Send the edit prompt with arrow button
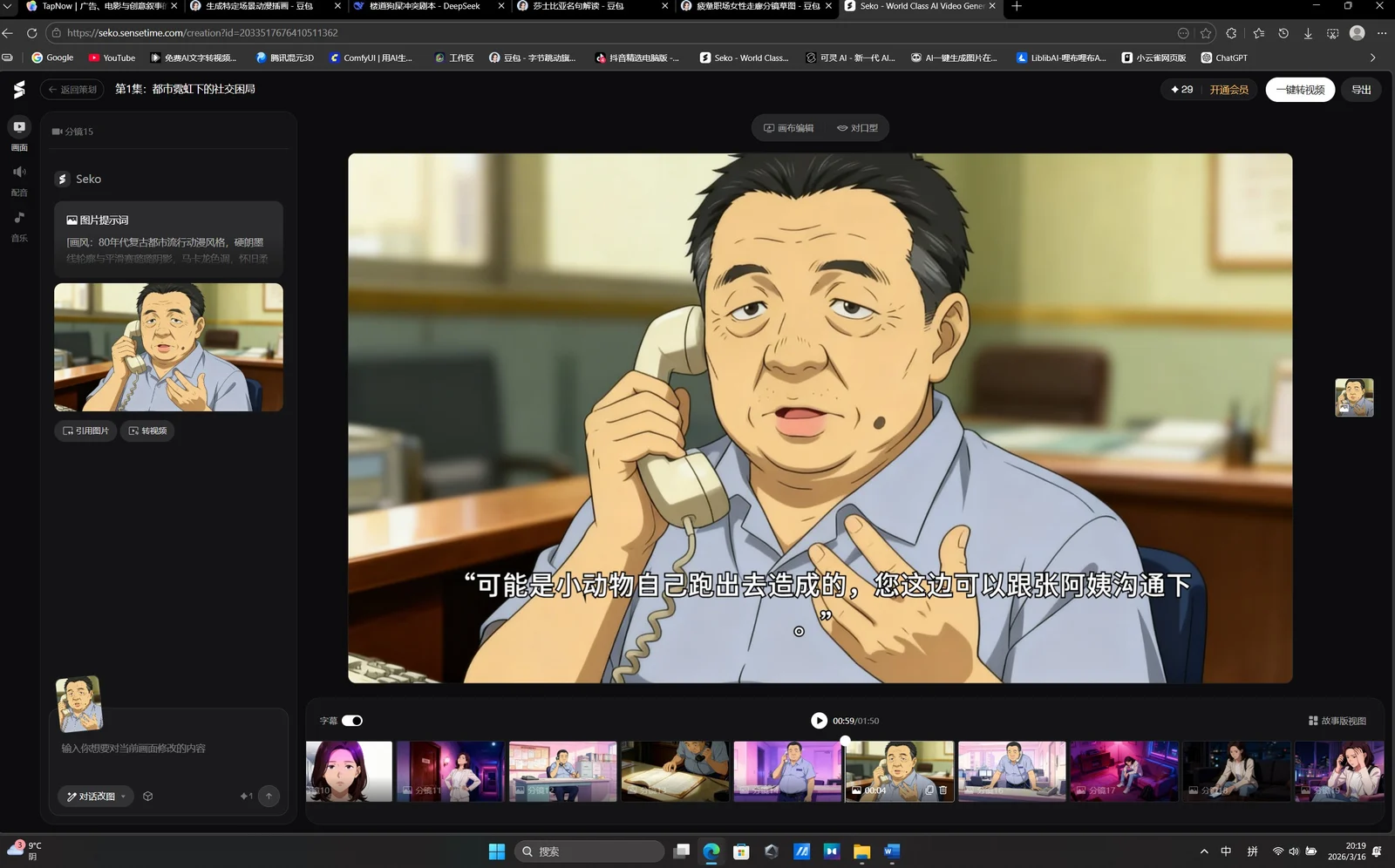 click(269, 796)
